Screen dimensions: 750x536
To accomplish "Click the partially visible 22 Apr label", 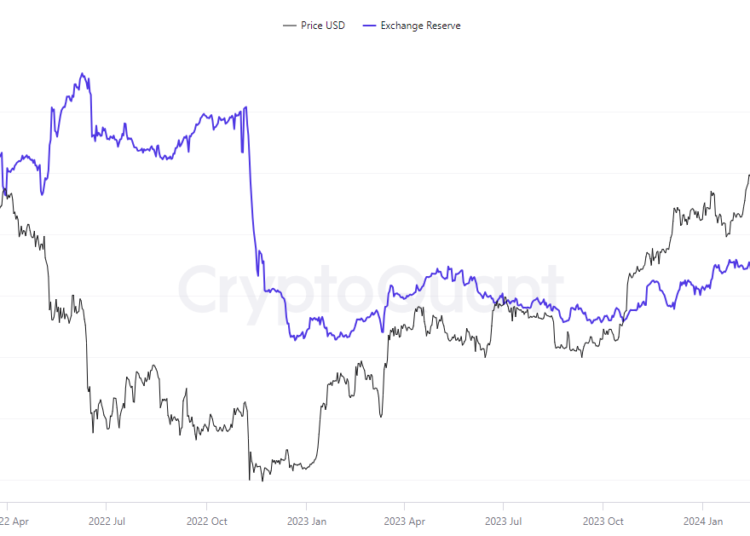I will tap(17, 521).
